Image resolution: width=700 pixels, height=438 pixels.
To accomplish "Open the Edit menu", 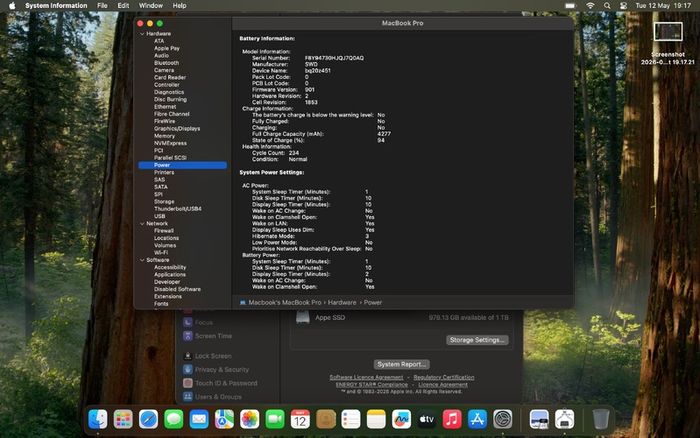I will [x=123, y=6].
